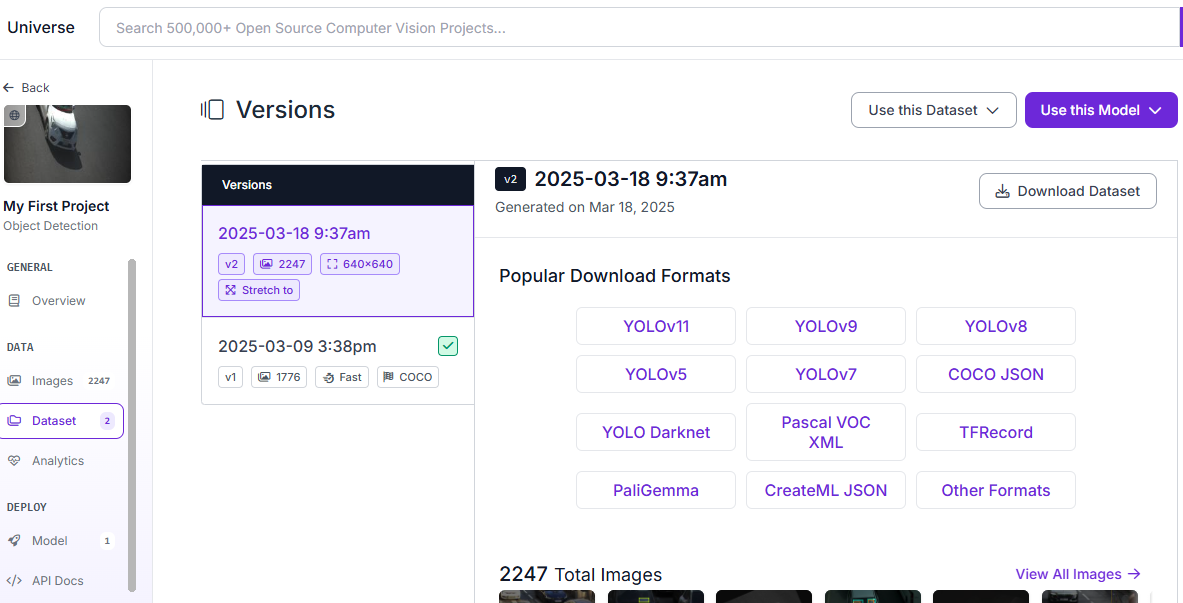Click the dark v2 badge beside version title

click(x=511, y=180)
